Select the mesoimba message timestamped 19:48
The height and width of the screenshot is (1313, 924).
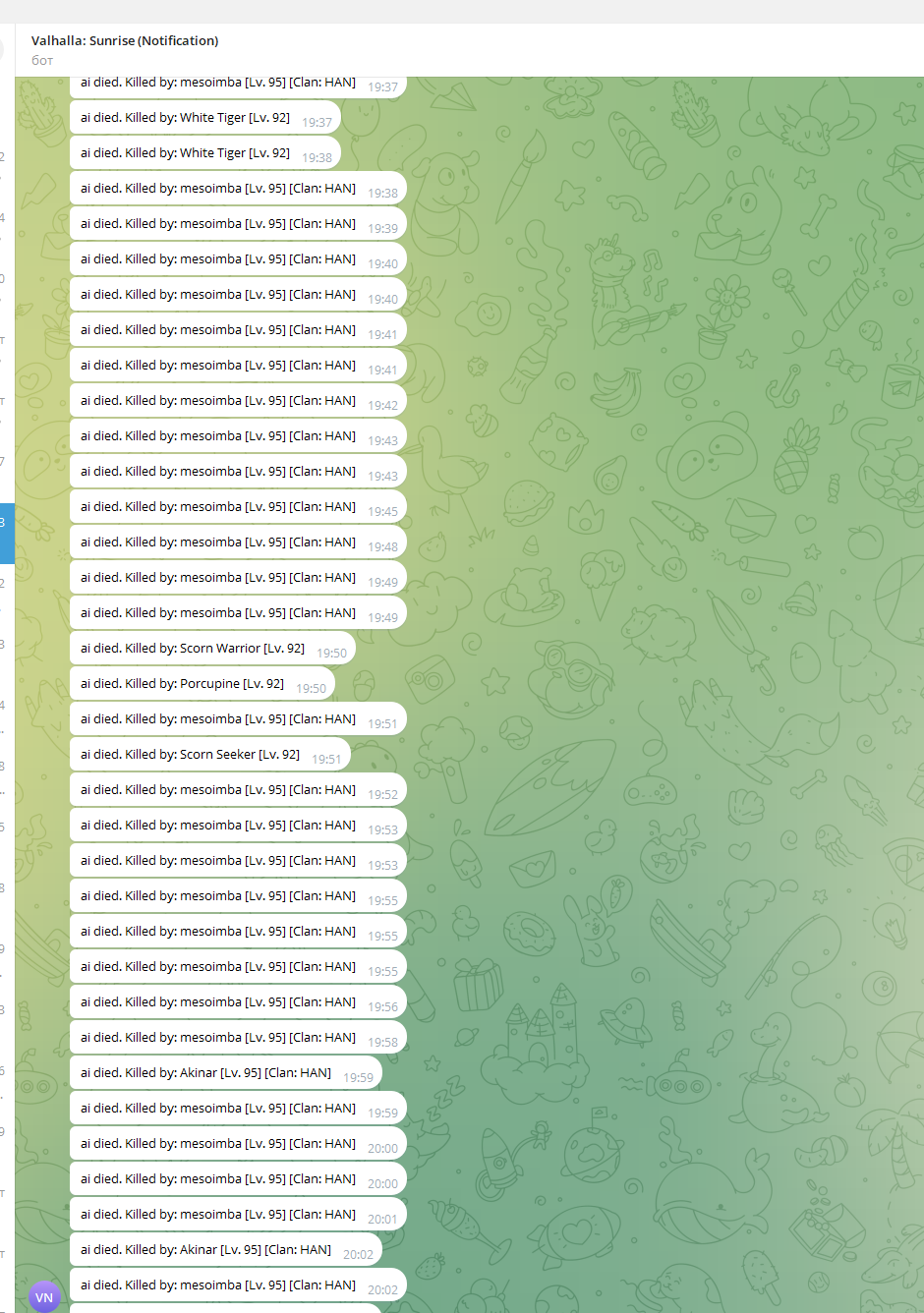(x=237, y=542)
